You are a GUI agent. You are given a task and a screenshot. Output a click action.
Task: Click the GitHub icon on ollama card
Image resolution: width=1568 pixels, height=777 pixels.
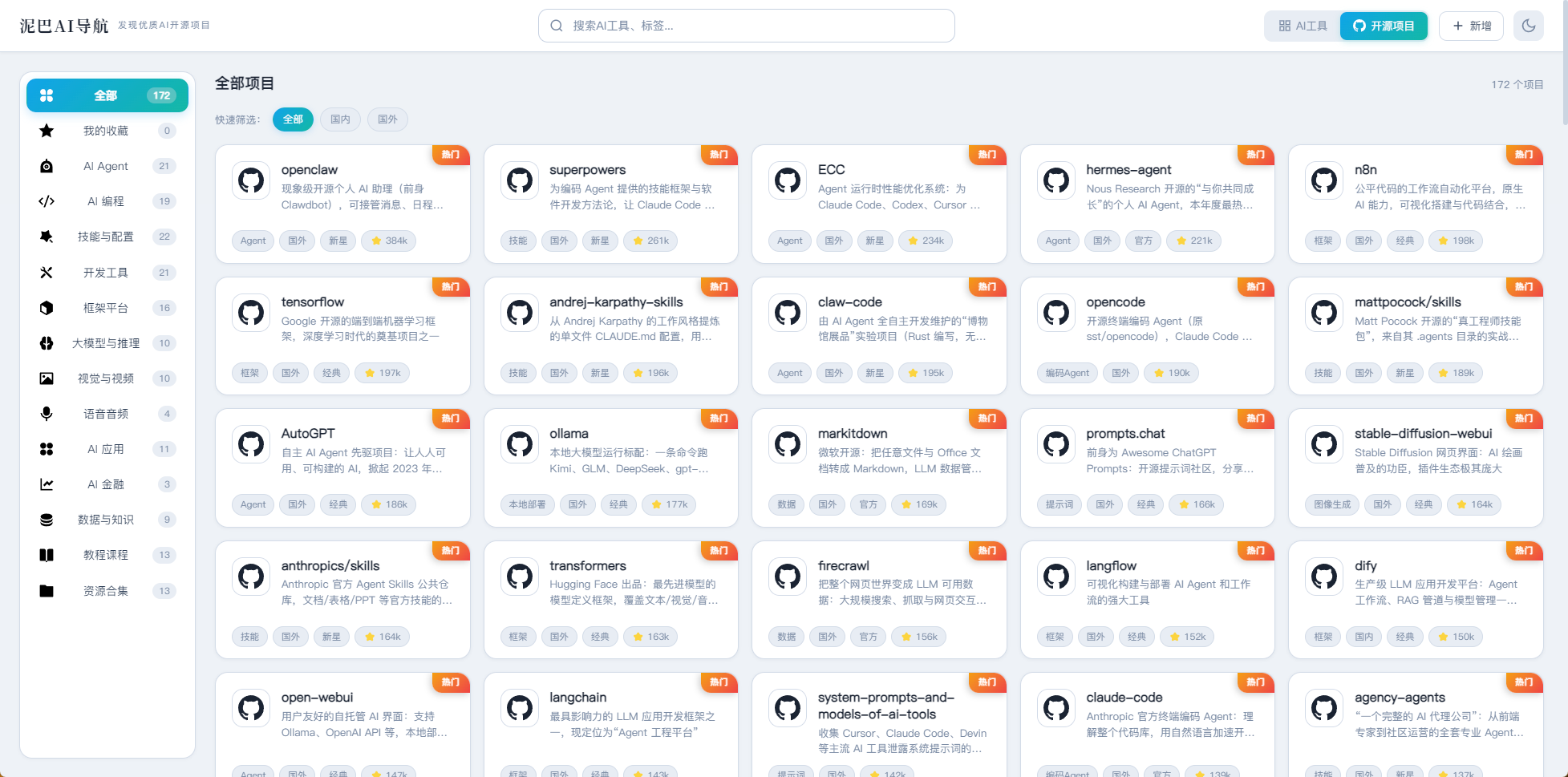(520, 444)
